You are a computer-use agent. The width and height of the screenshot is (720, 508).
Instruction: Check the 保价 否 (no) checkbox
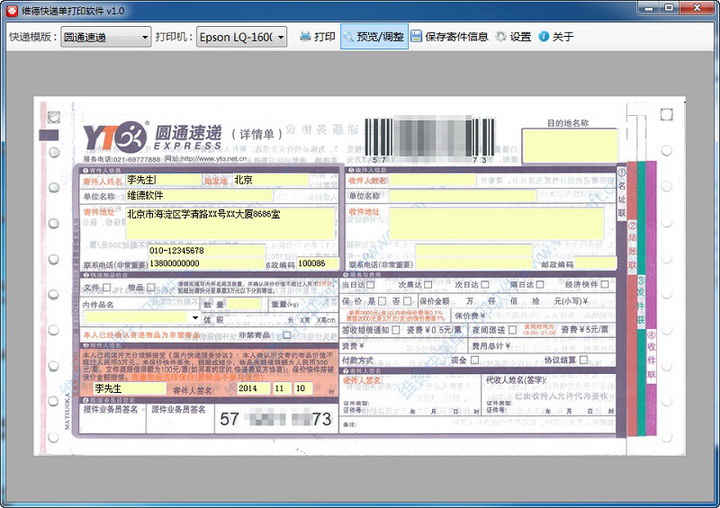(x=407, y=301)
